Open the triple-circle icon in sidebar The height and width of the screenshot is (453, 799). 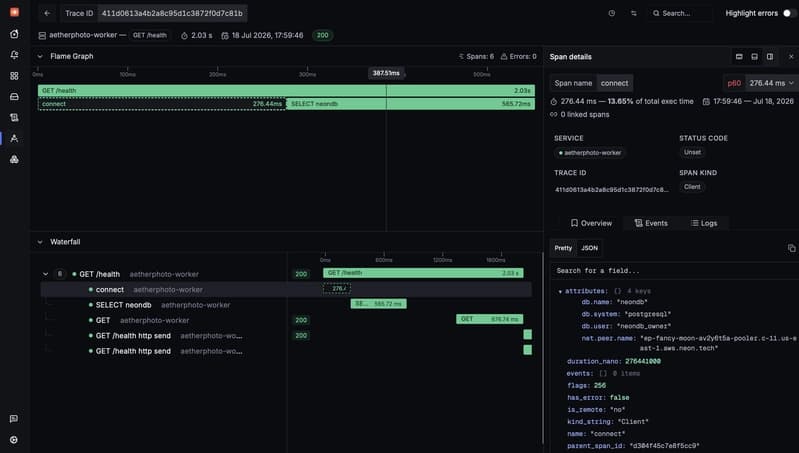14,159
